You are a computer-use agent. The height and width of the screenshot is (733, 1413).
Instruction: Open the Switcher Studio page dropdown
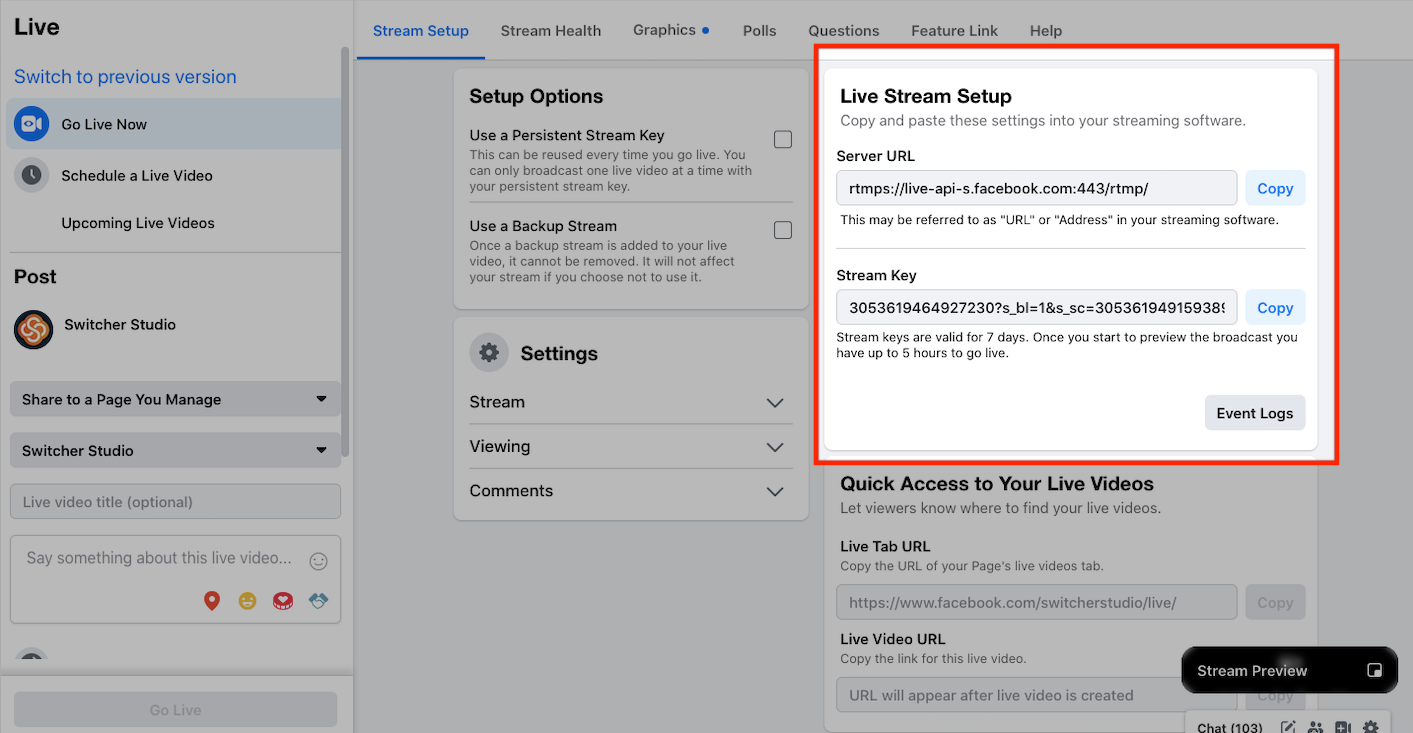point(175,450)
